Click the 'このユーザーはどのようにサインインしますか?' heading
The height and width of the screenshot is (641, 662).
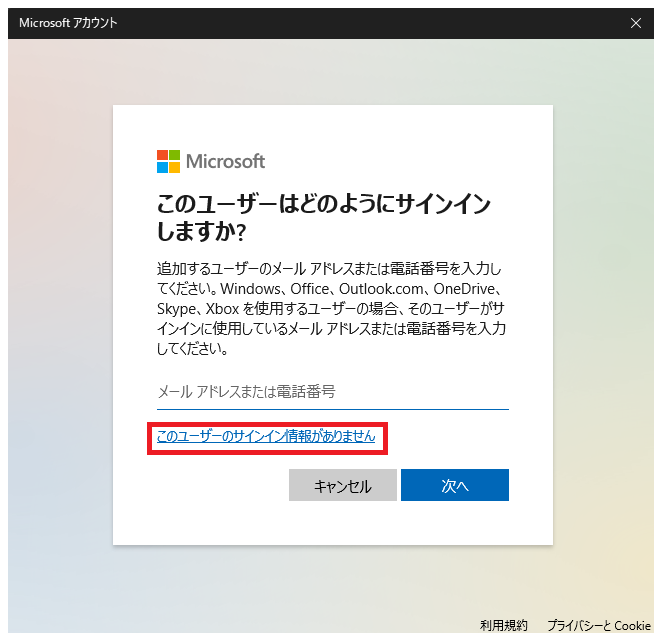323,217
